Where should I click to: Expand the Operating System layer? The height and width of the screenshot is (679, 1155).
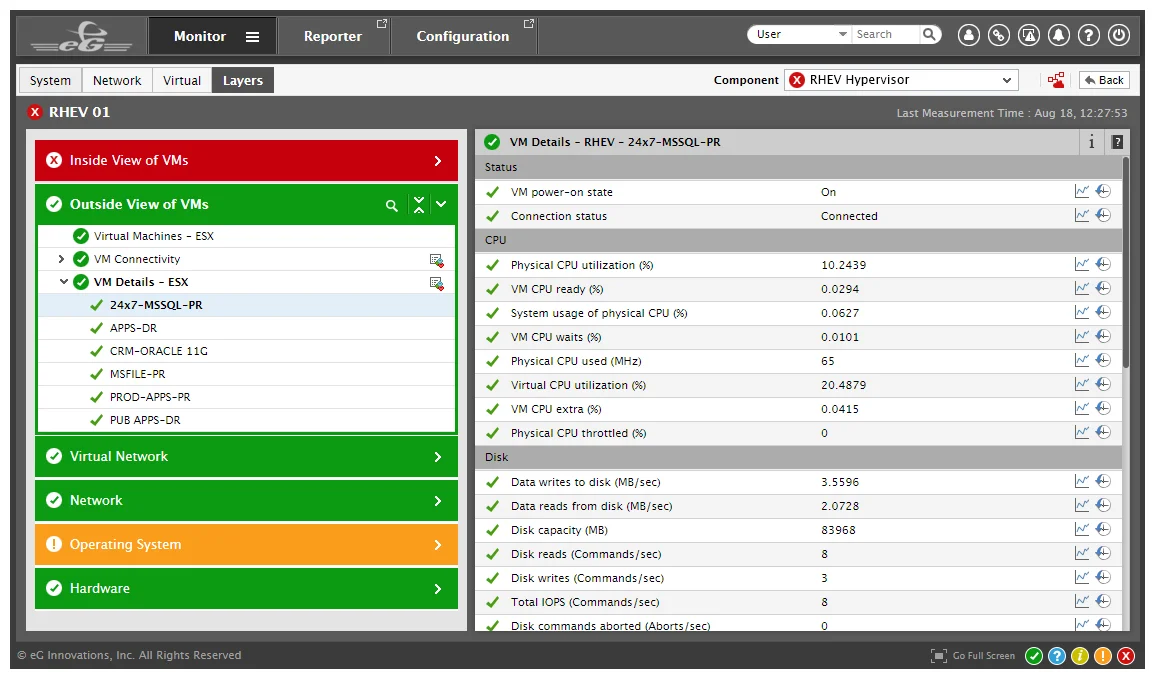438,545
